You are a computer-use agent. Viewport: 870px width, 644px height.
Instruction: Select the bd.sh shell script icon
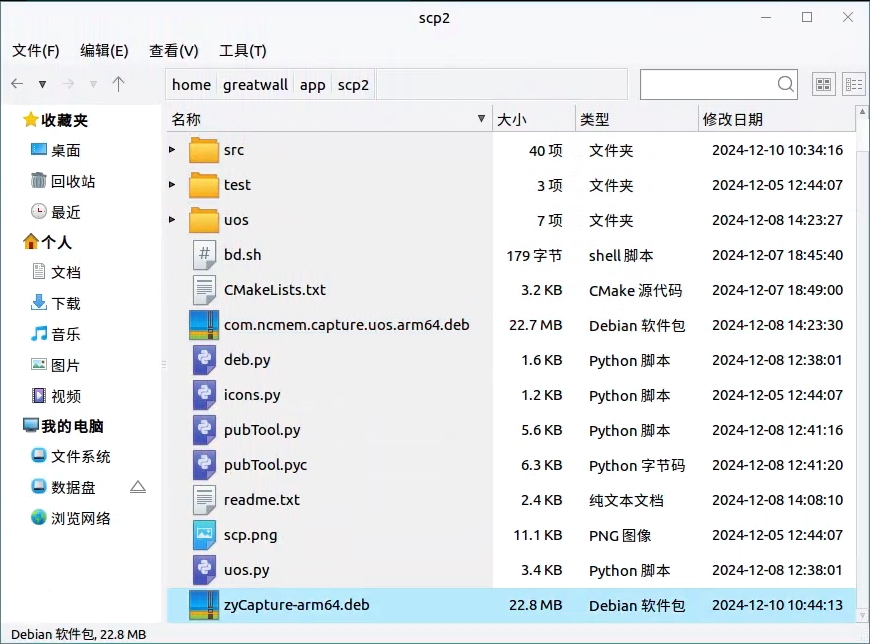click(x=204, y=255)
